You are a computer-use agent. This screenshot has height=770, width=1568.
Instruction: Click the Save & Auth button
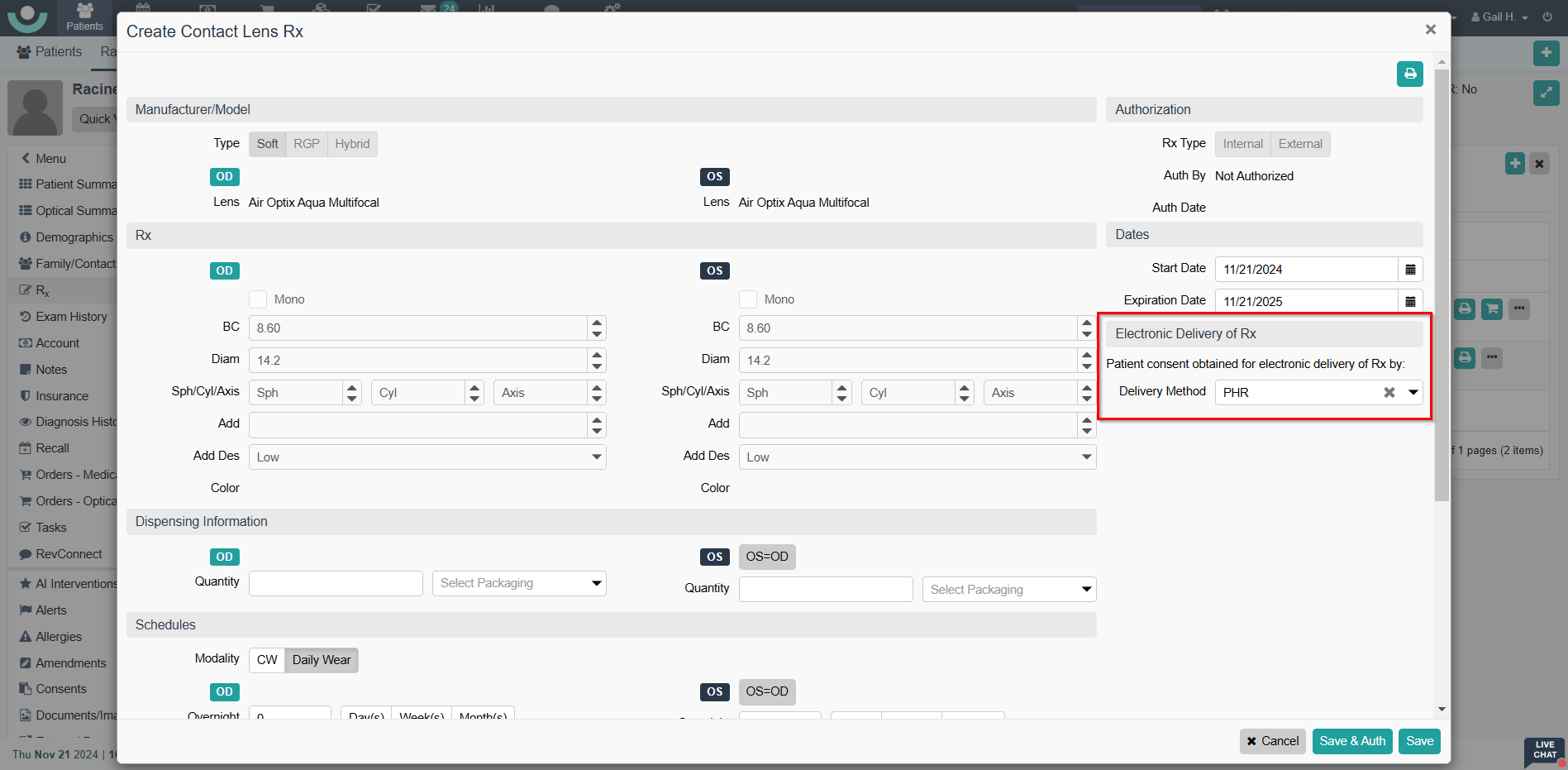coord(1351,741)
